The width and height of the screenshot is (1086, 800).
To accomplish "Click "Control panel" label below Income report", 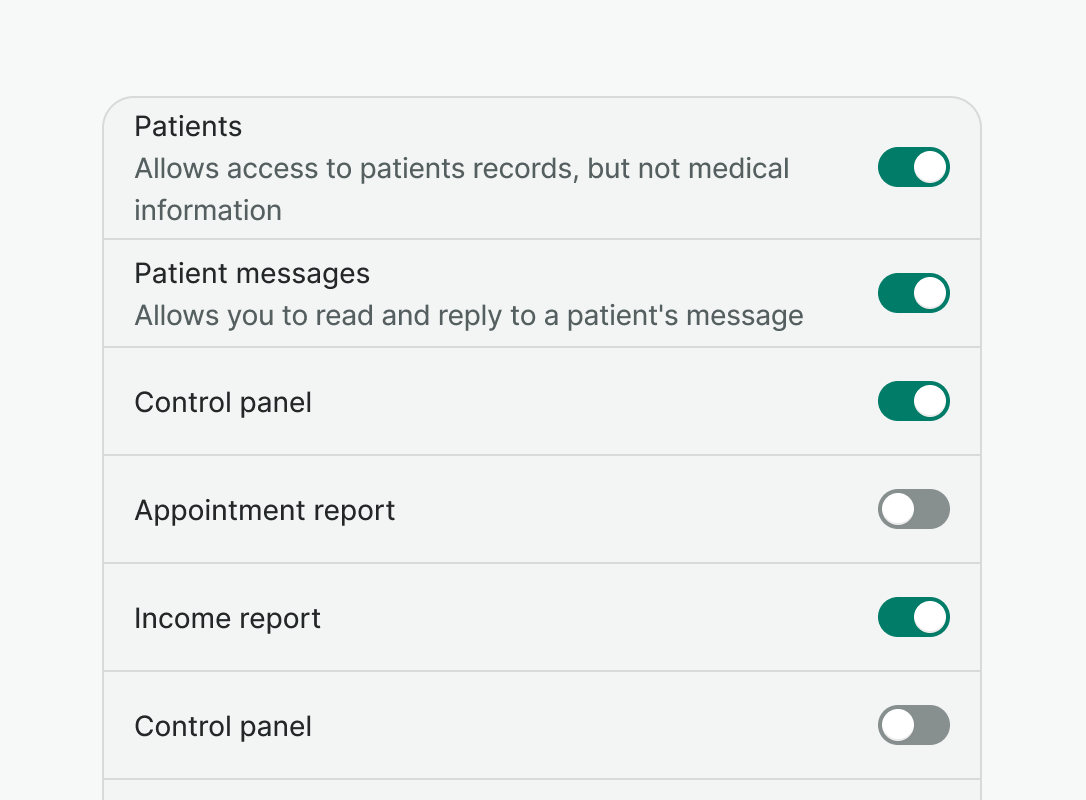I will tap(223, 727).
